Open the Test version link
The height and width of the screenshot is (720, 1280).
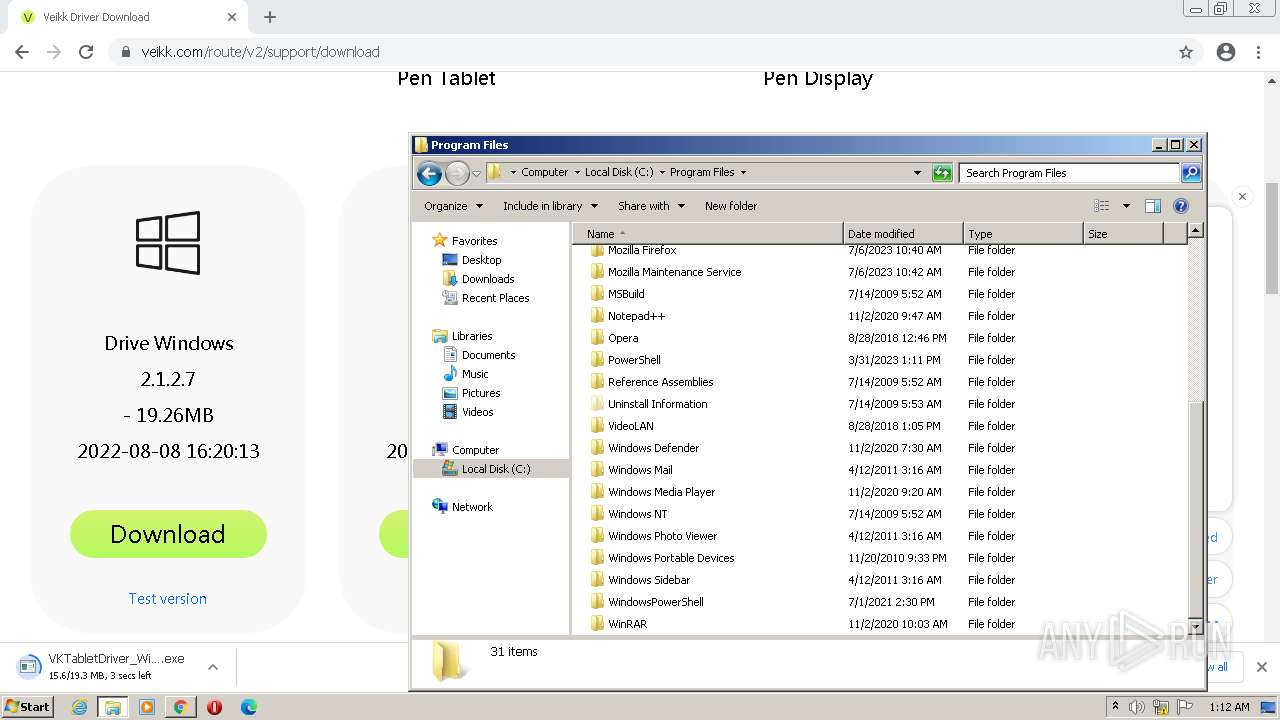pyautogui.click(x=168, y=598)
